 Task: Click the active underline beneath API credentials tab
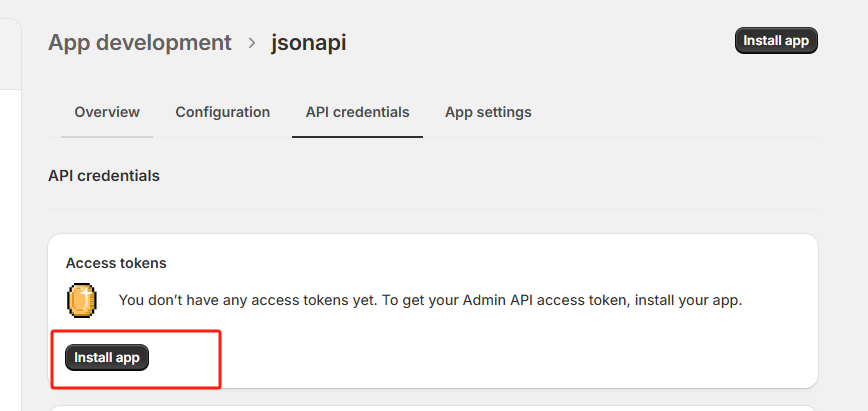(357, 136)
